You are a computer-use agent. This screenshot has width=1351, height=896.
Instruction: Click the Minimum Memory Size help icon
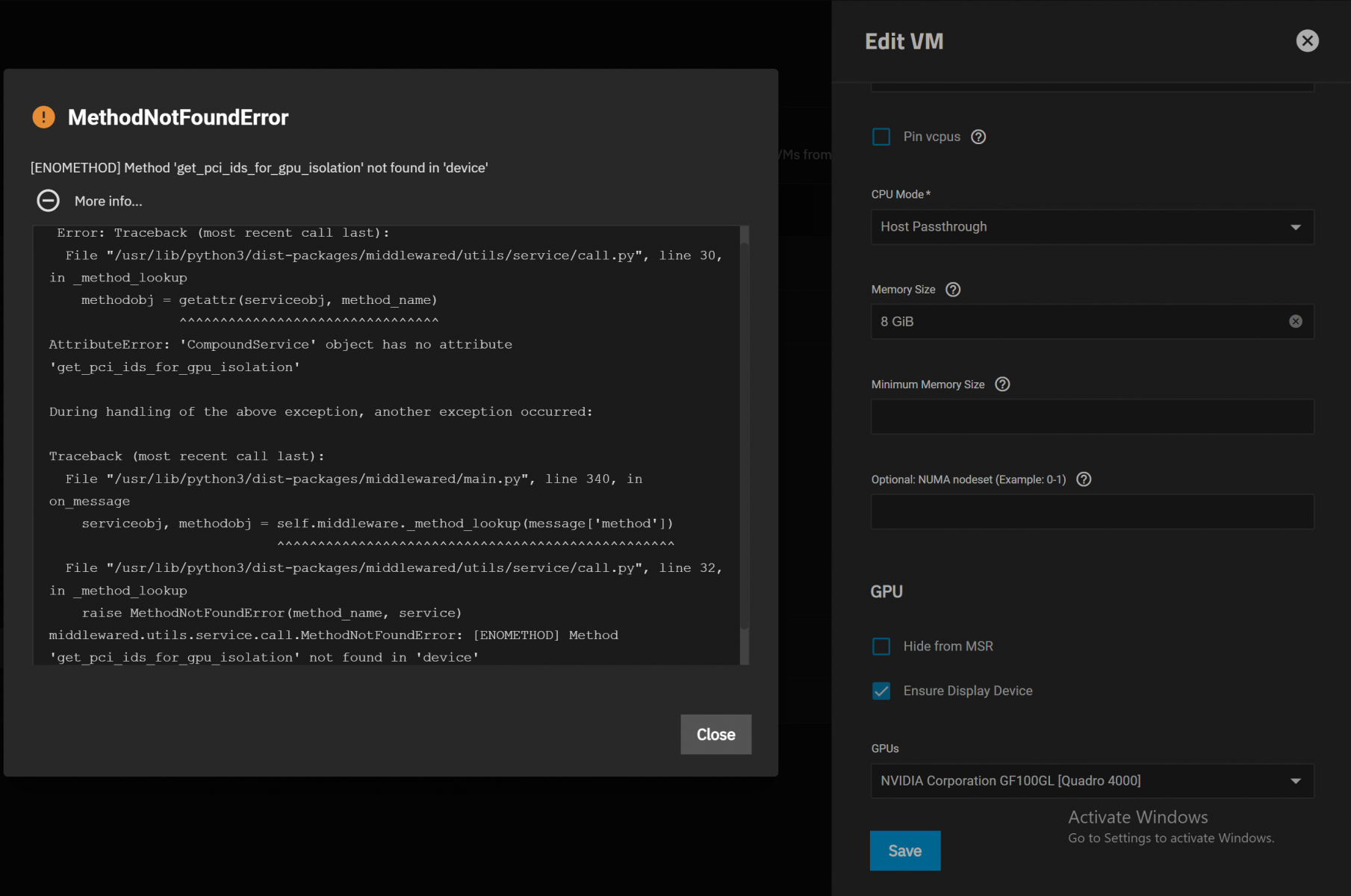[1002, 385]
